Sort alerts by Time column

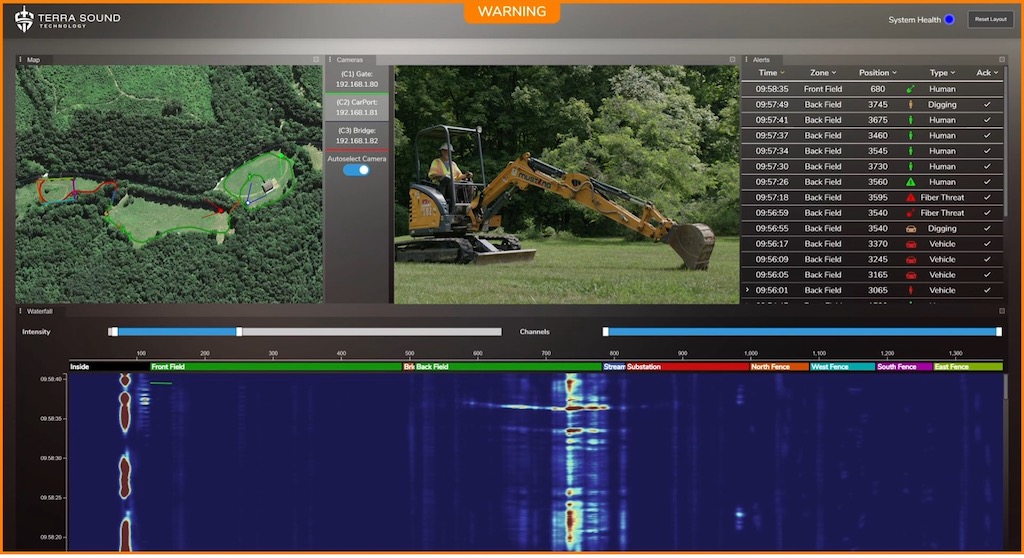click(x=771, y=73)
